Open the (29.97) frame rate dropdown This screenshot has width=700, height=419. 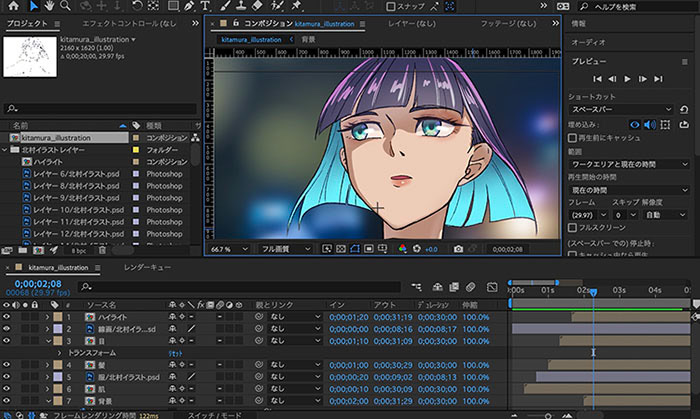588,215
